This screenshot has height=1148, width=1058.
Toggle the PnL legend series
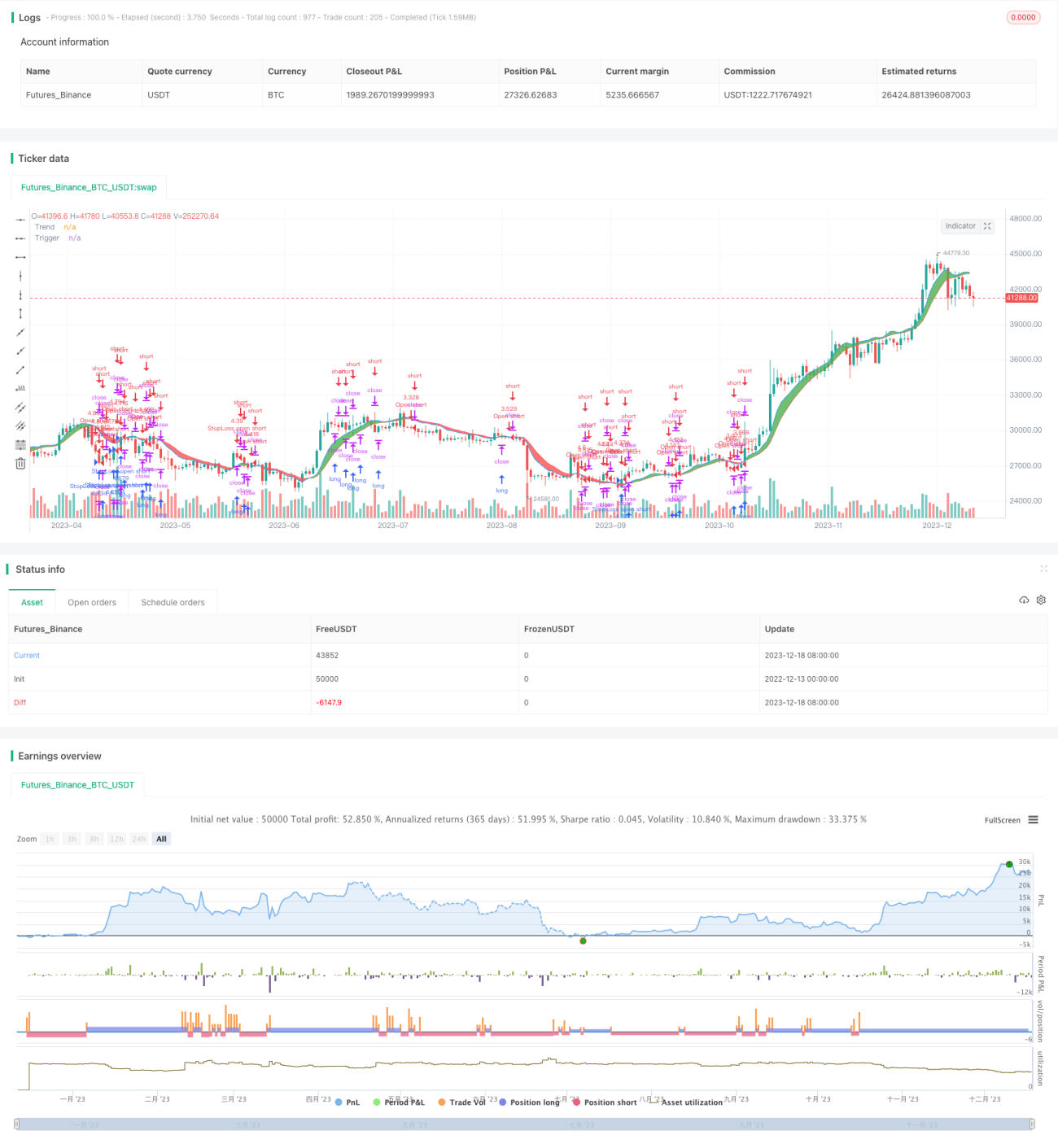pos(347,1102)
